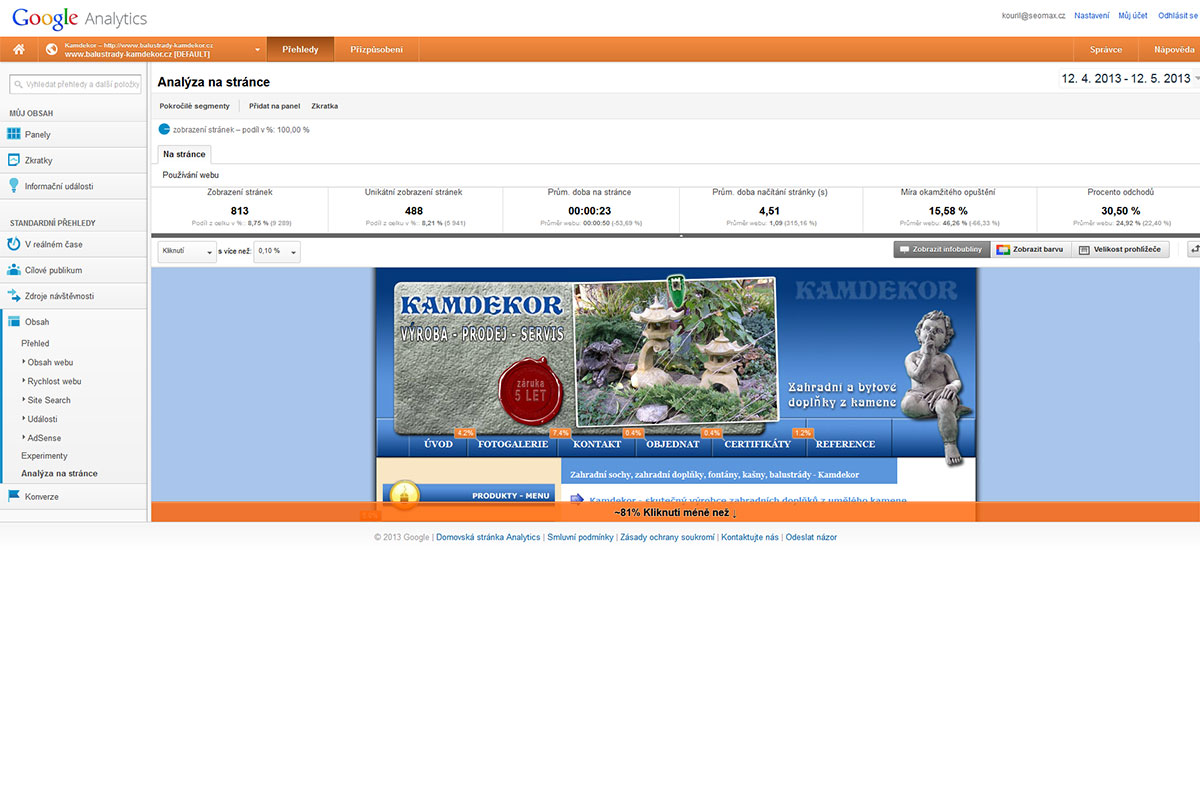1200x805 pixels.
Task: Open the Domovská stránka Analytics footer link
Action: click(x=488, y=537)
